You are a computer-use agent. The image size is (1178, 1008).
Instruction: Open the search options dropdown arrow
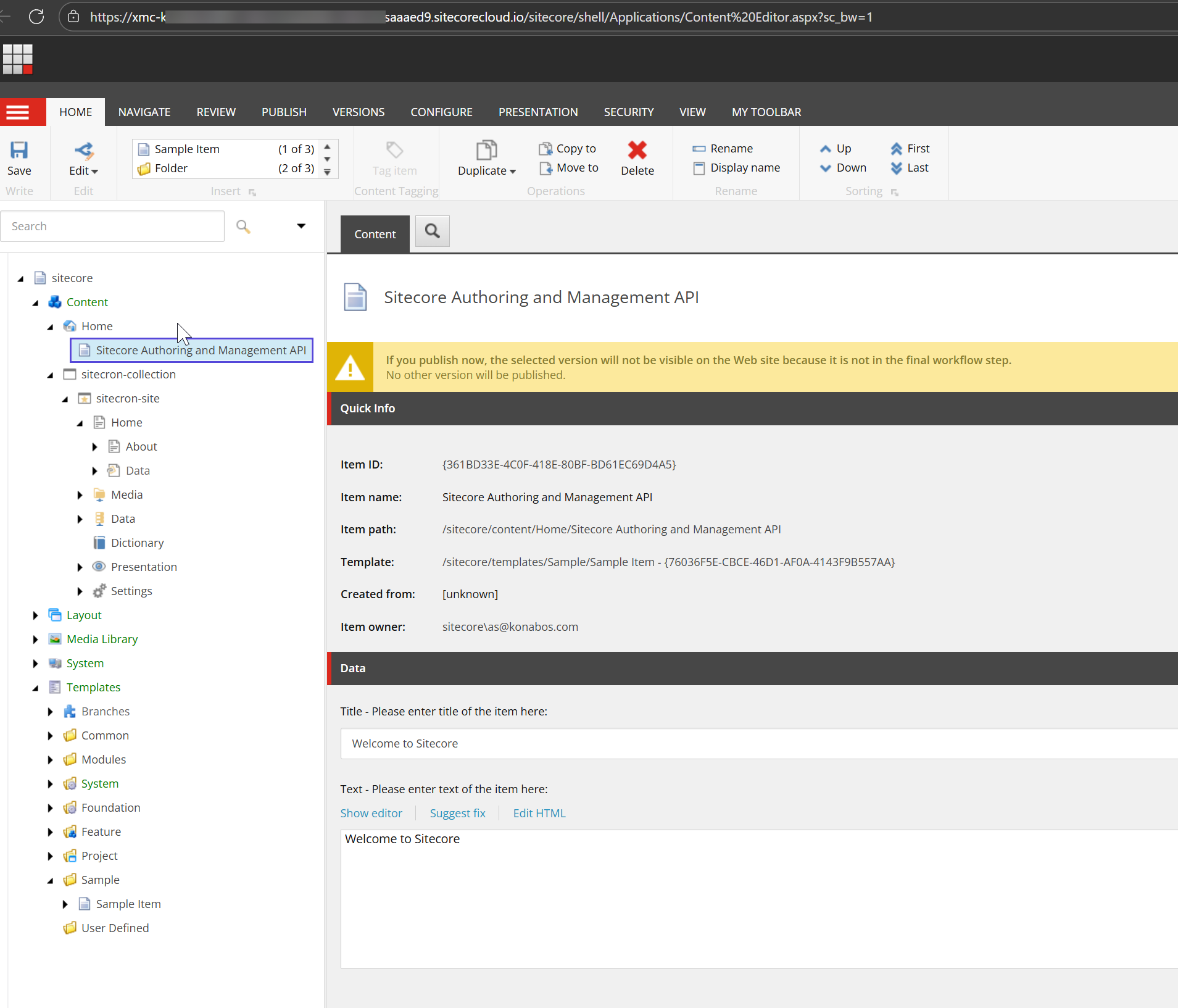[301, 226]
